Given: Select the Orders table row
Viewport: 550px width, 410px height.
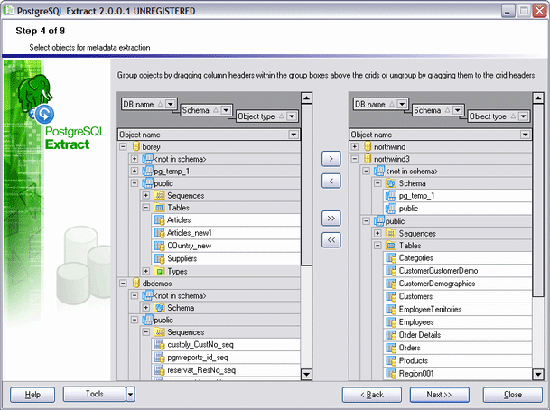Looking at the screenshot, I should tap(458, 348).
